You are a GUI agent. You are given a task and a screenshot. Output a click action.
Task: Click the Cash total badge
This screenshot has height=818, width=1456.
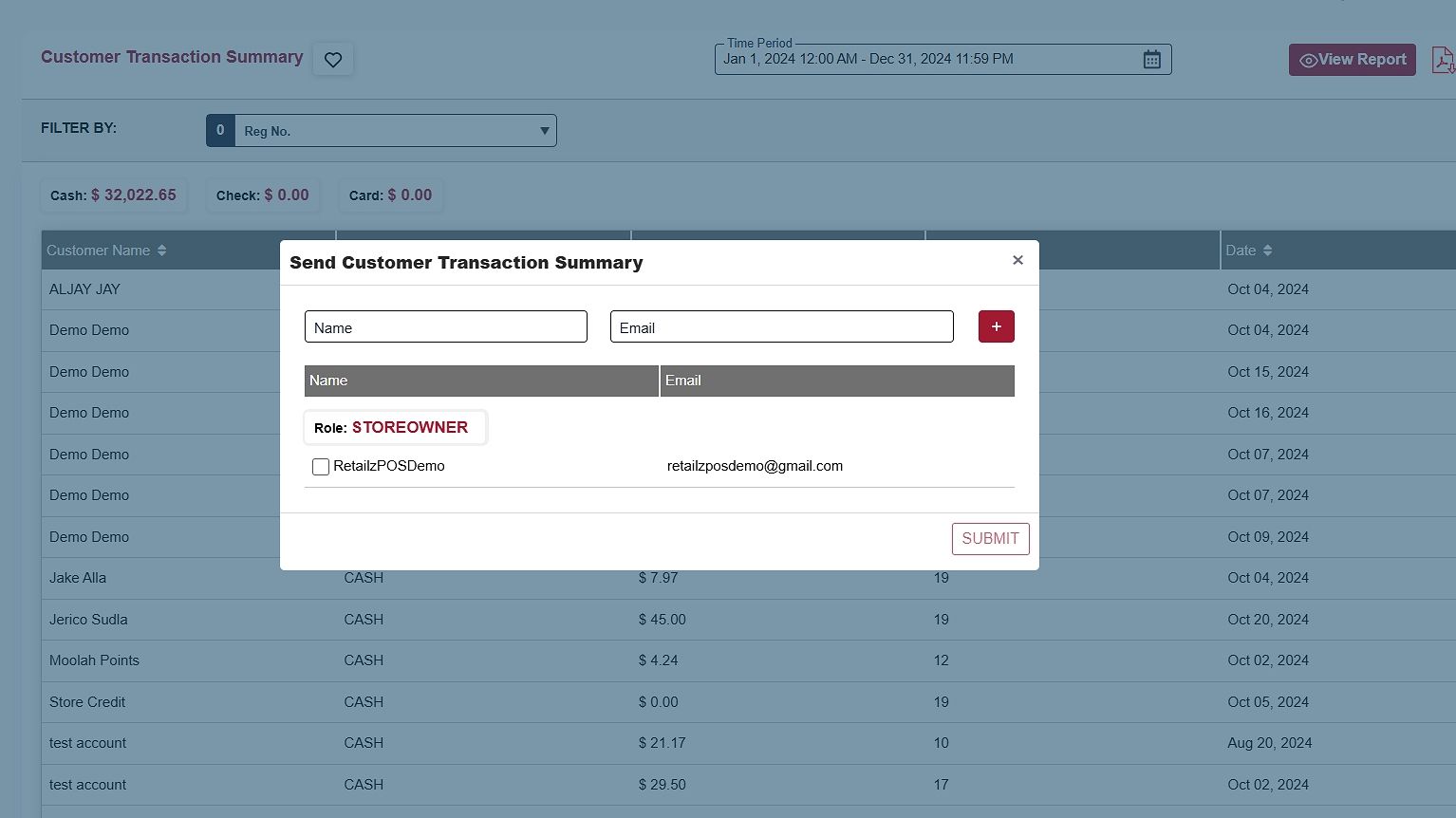coord(113,195)
